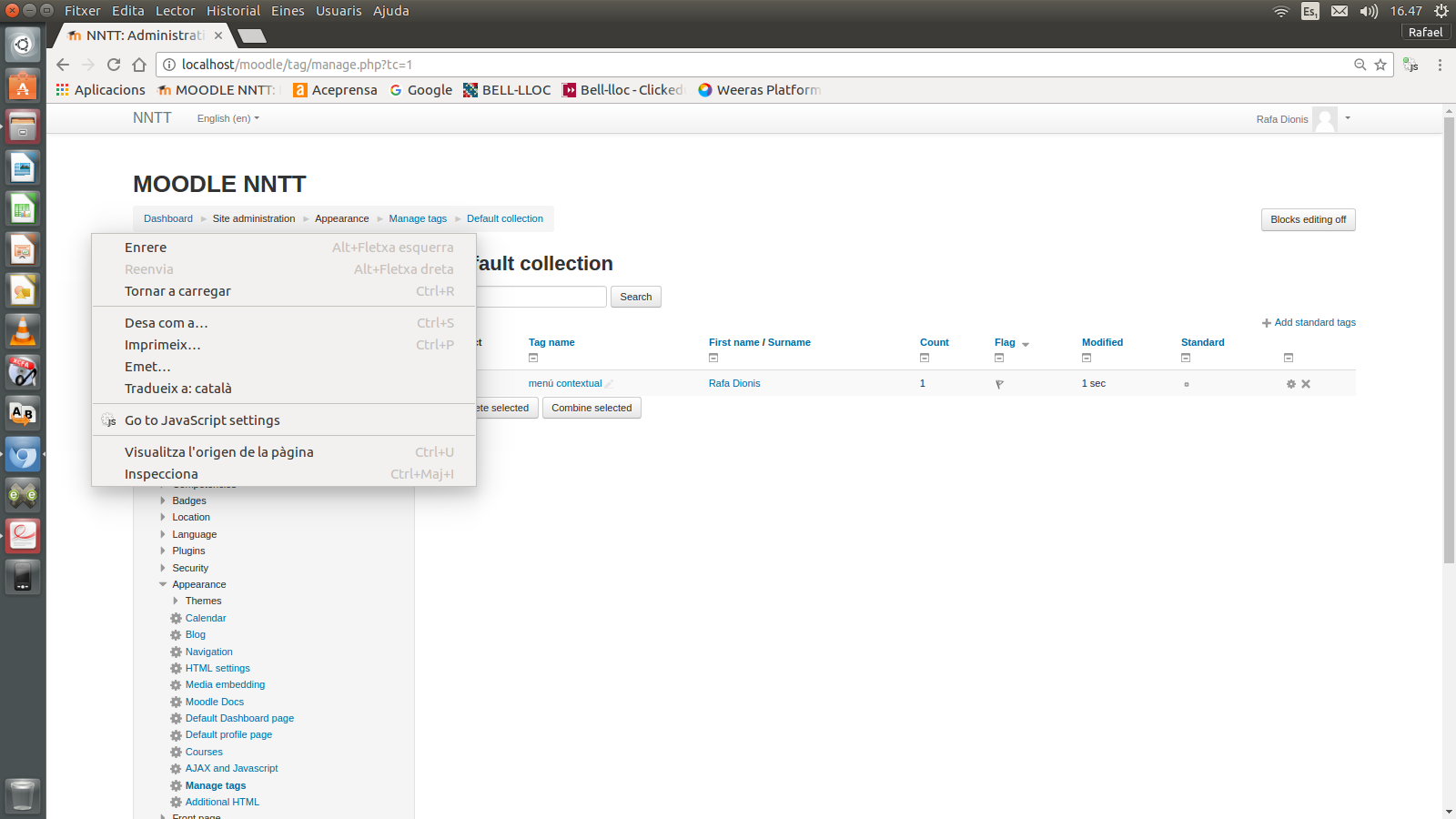The height and width of the screenshot is (819, 1456).
Task: Open LibreOffice Impress from the dock
Action: point(23,250)
